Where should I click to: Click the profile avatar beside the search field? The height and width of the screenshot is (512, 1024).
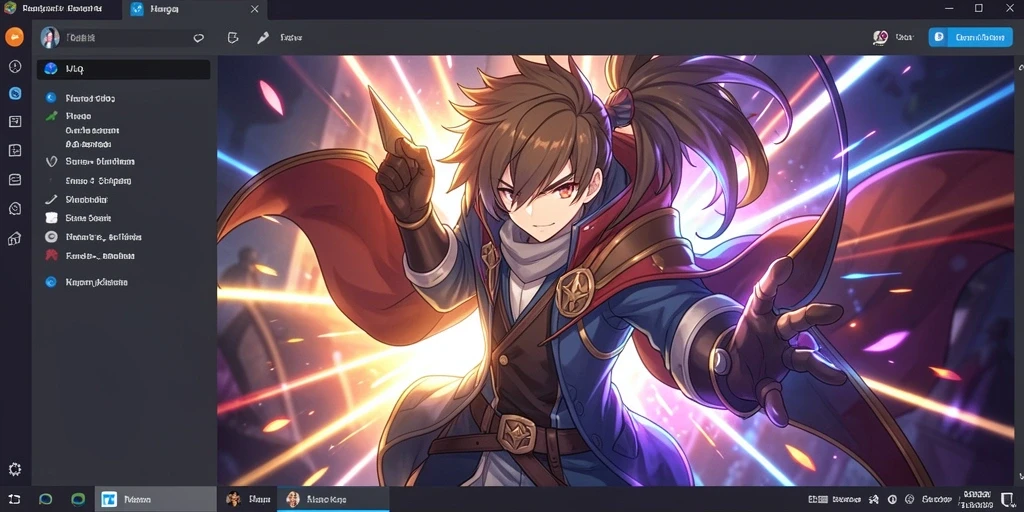click(50, 38)
